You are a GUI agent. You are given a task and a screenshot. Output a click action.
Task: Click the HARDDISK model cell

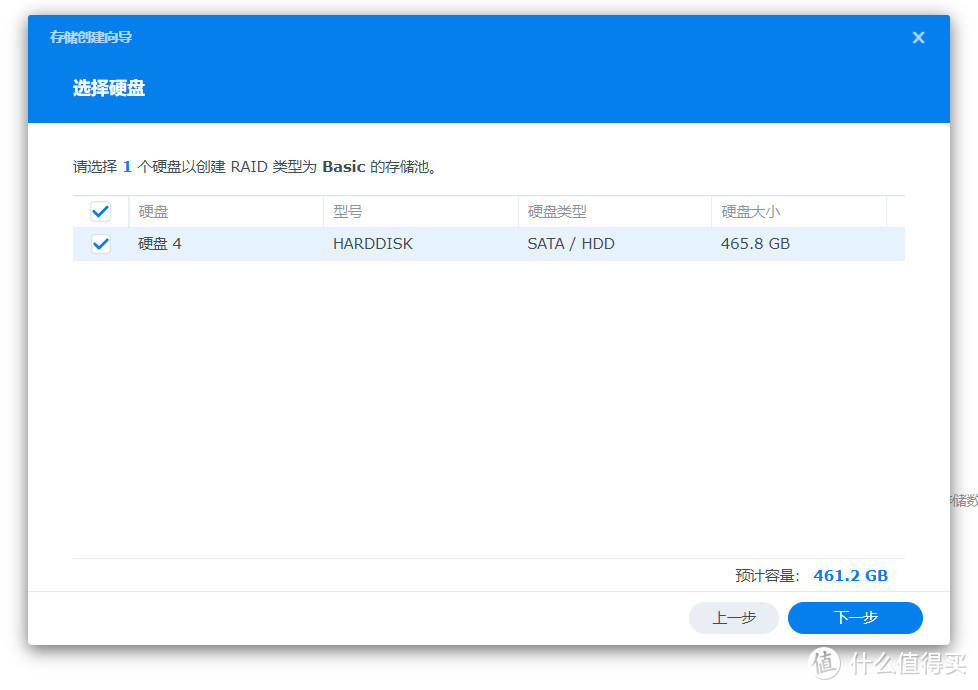click(x=373, y=243)
